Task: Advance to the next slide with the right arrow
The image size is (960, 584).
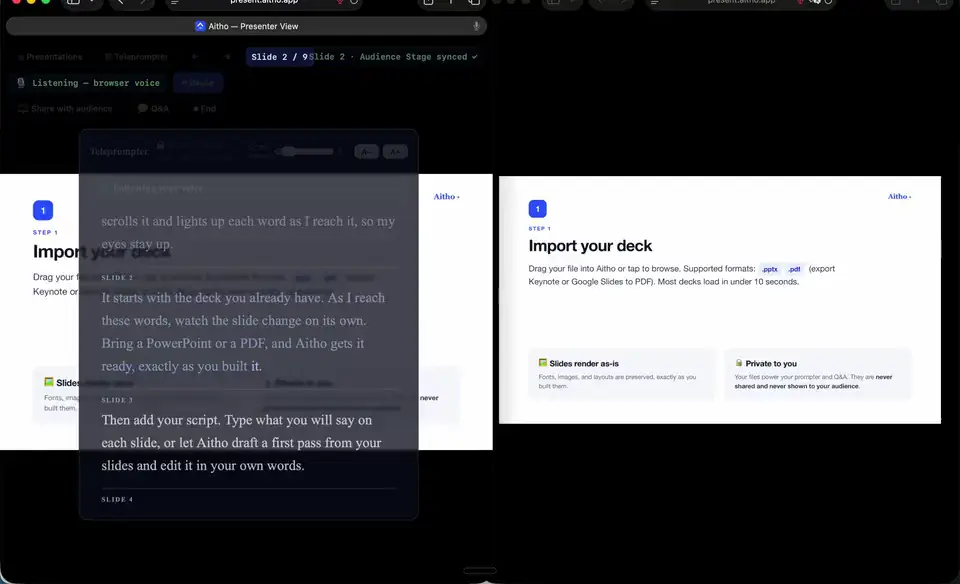Action: pos(227,57)
